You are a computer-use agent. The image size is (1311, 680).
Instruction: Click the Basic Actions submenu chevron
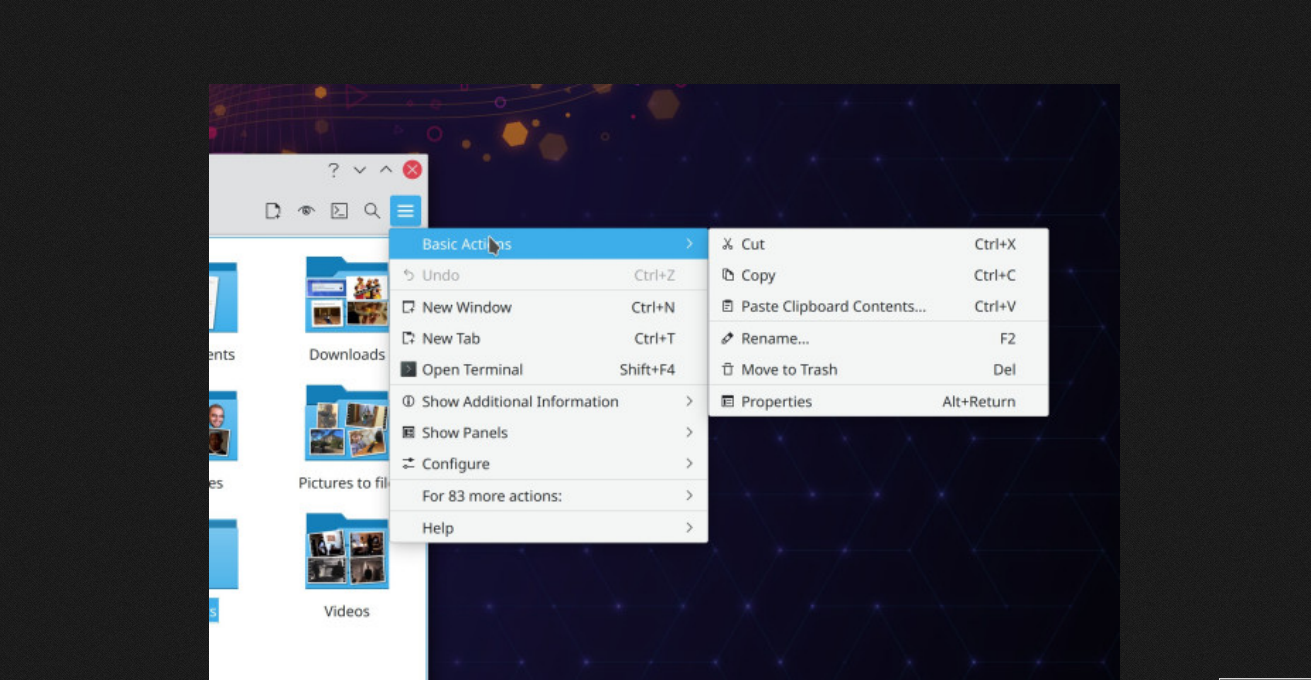(x=689, y=244)
